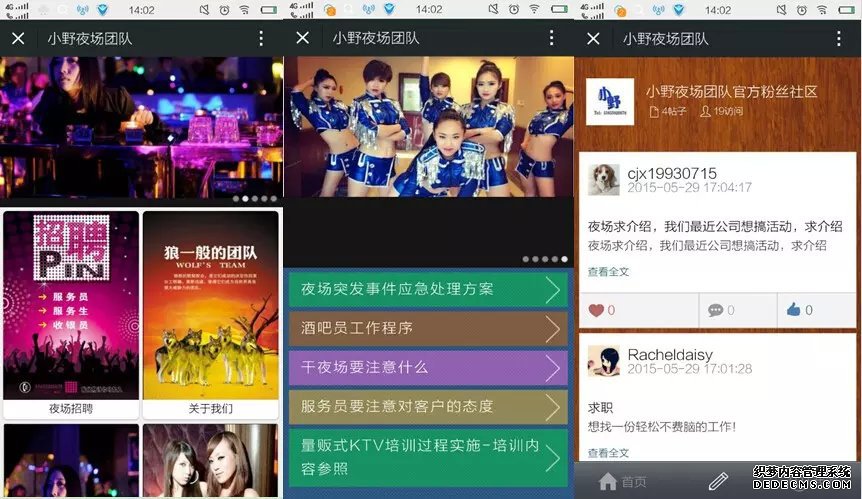The image size is (862, 499).
Task: Click the timestamp 2015-05-29 17:04:17
Action: coord(689,187)
